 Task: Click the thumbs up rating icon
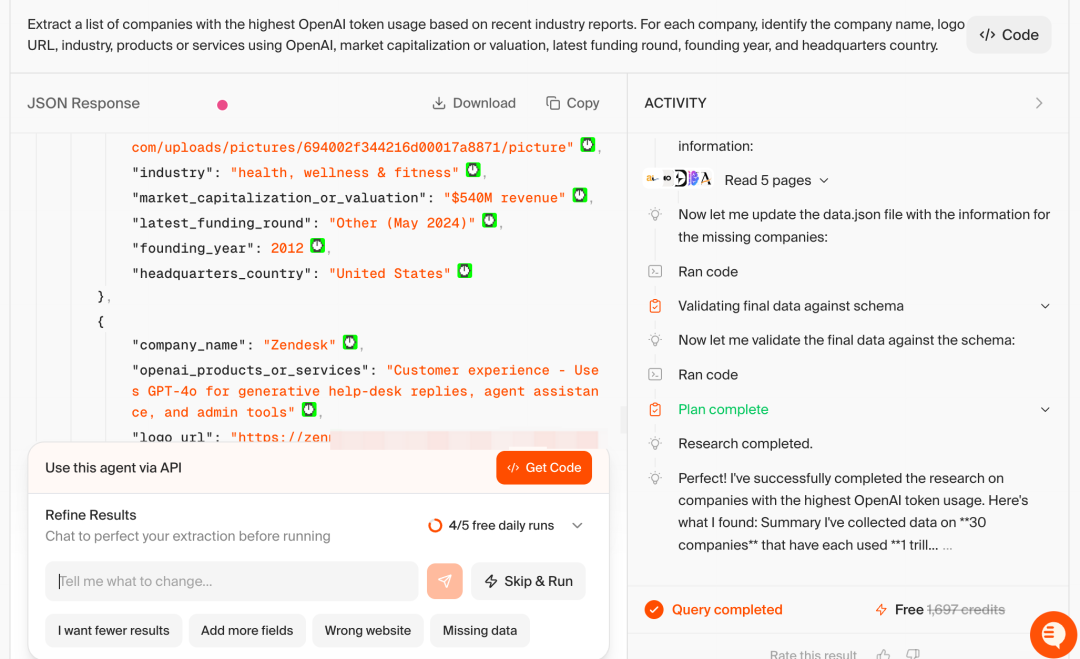884,653
